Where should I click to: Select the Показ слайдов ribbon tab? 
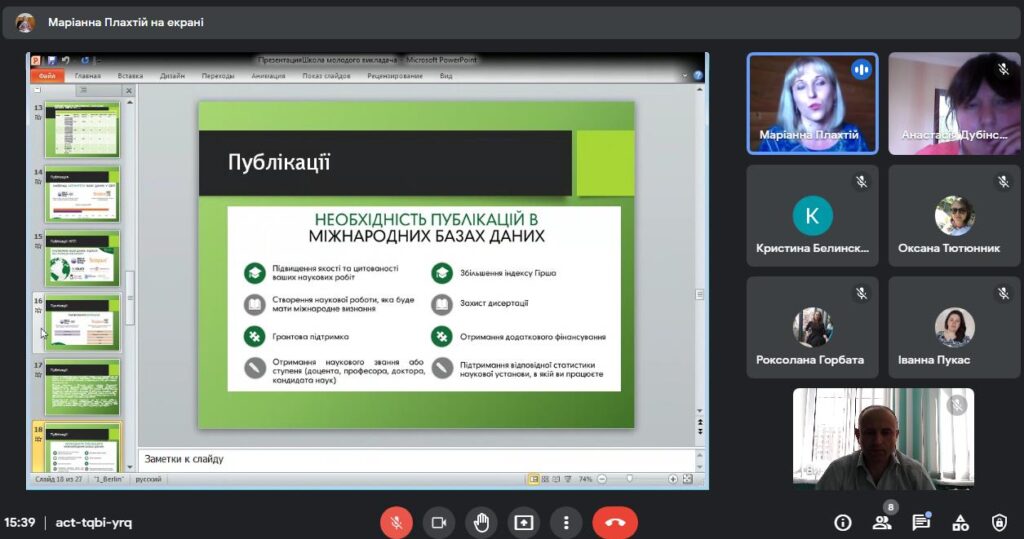point(326,76)
